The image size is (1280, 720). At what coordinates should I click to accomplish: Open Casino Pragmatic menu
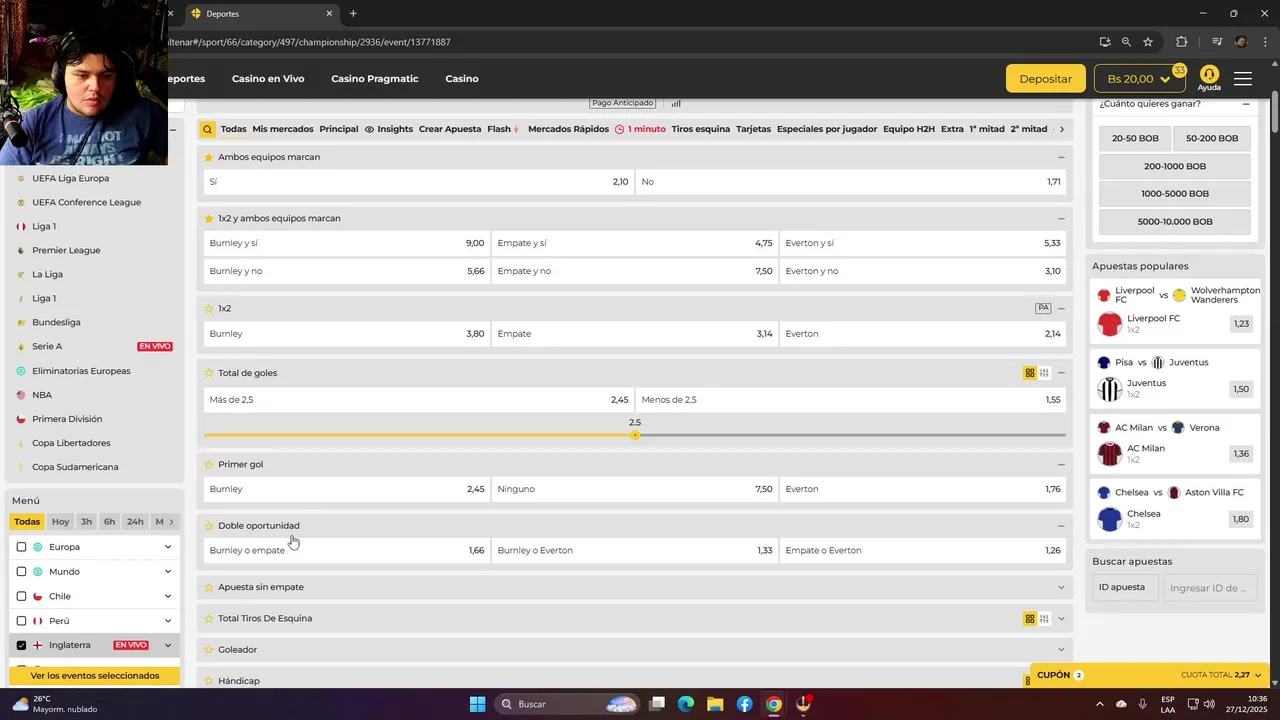point(375,79)
